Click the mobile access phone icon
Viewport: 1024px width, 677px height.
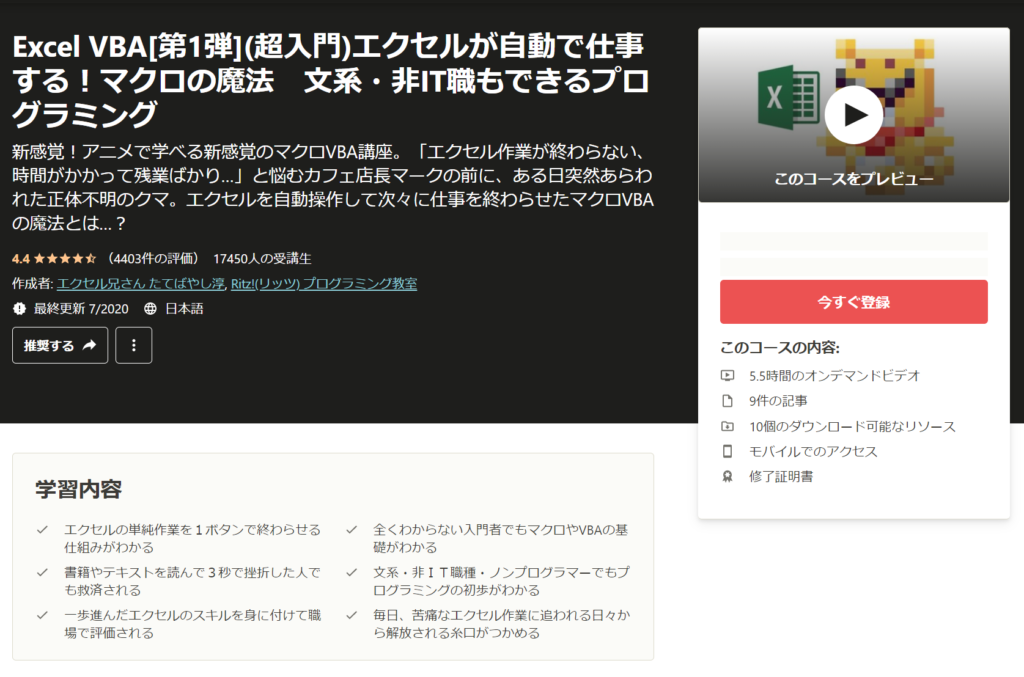pyautogui.click(x=728, y=451)
